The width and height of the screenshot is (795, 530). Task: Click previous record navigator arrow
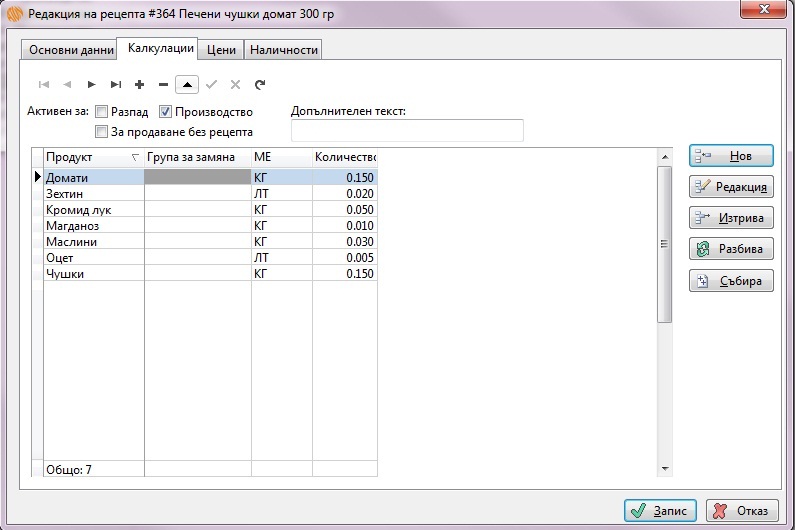click(x=67, y=85)
